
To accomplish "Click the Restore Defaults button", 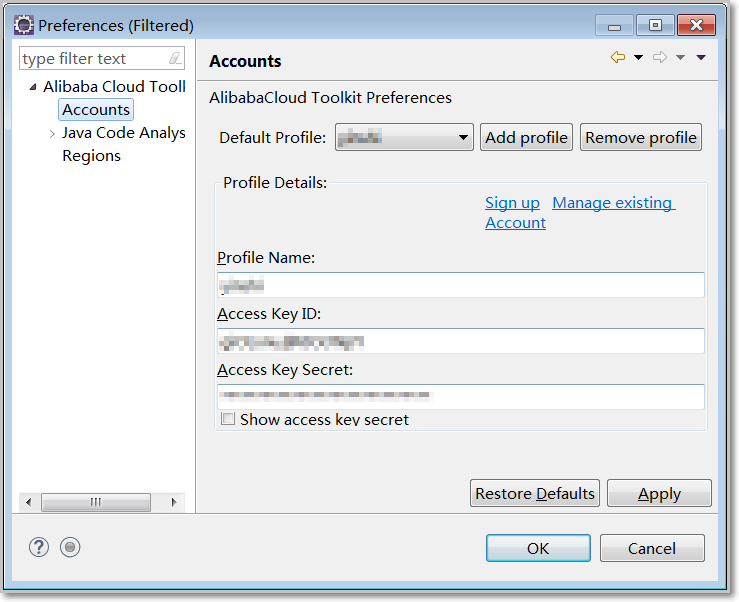I will pos(535,493).
